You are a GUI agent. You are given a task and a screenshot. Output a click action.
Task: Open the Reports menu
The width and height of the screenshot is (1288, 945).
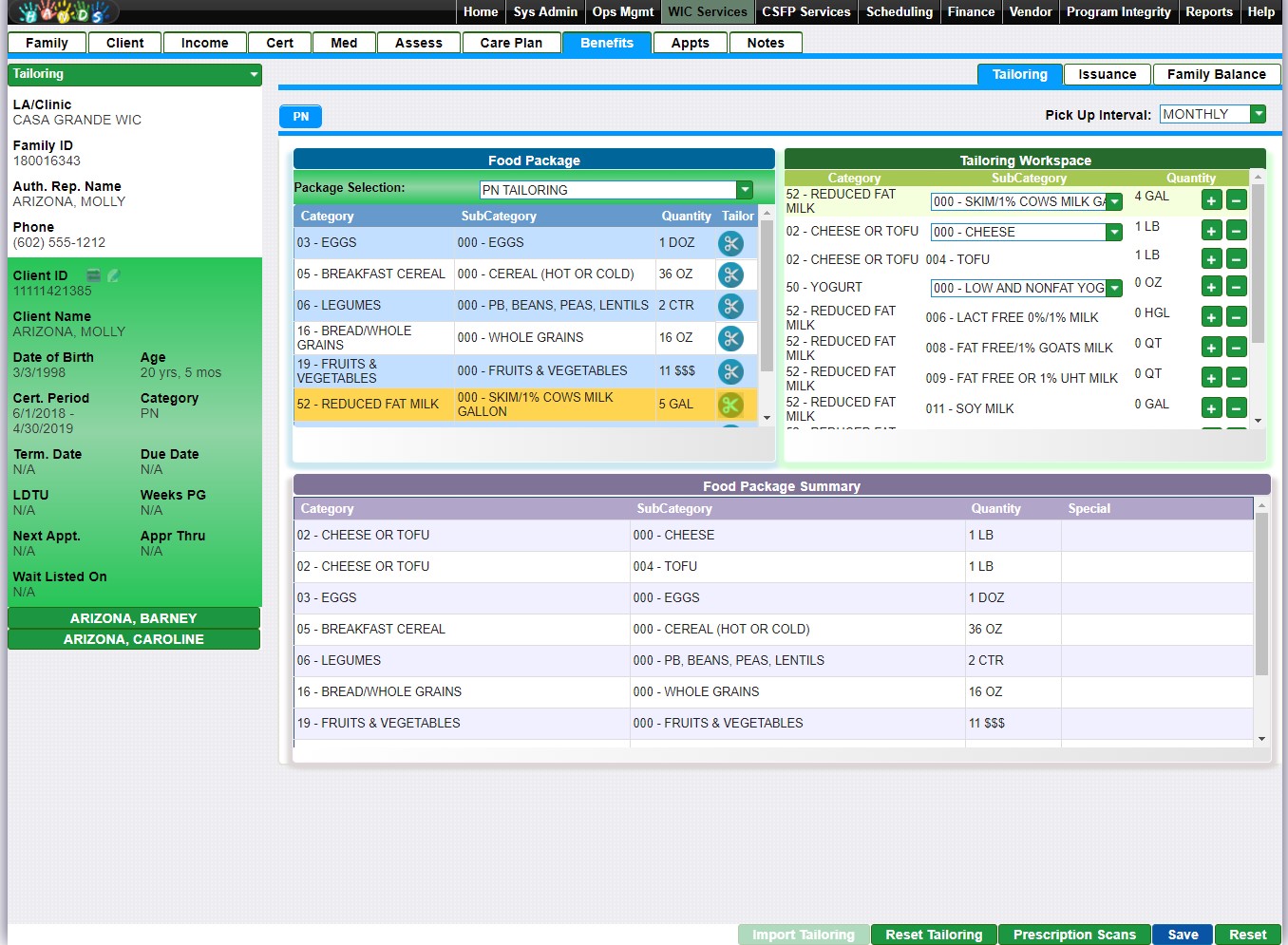[1208, 11]
